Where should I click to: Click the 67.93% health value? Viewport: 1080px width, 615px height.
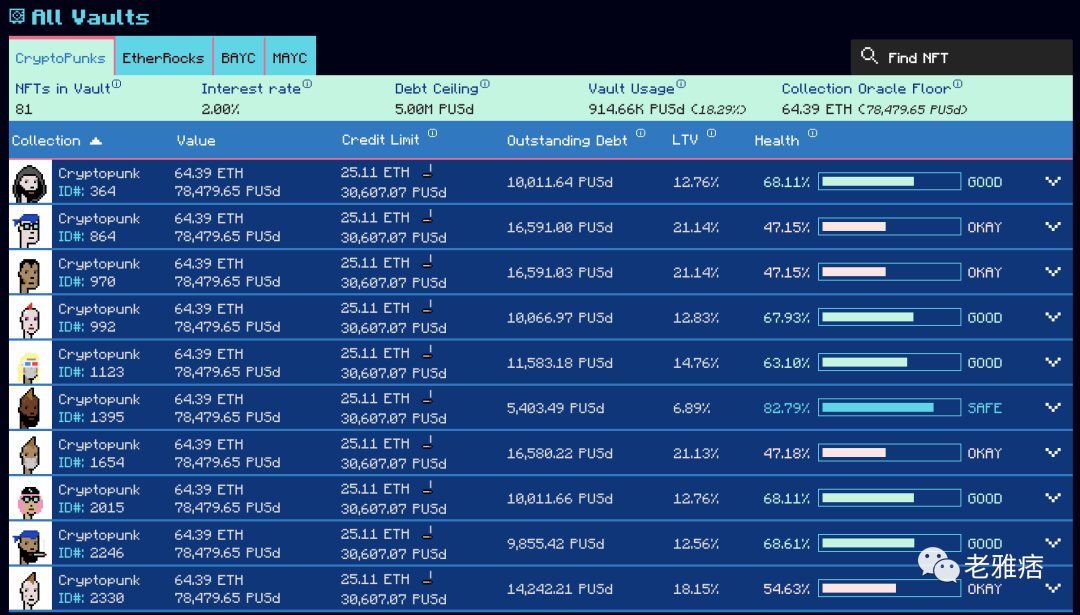point(786,317)
